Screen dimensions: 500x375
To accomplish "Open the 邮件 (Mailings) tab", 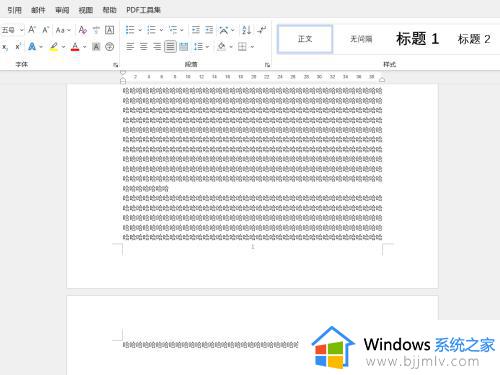I will [x=38, y=10].
